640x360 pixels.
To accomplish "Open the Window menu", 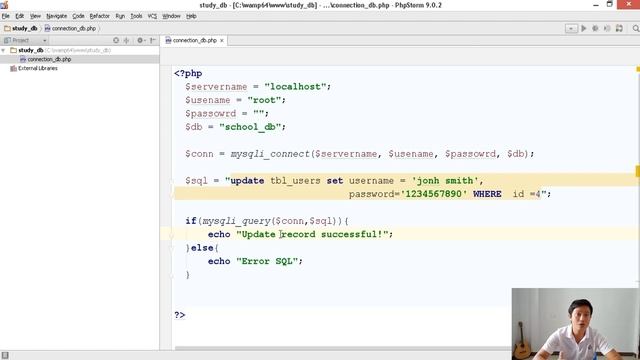I will 171,16.
